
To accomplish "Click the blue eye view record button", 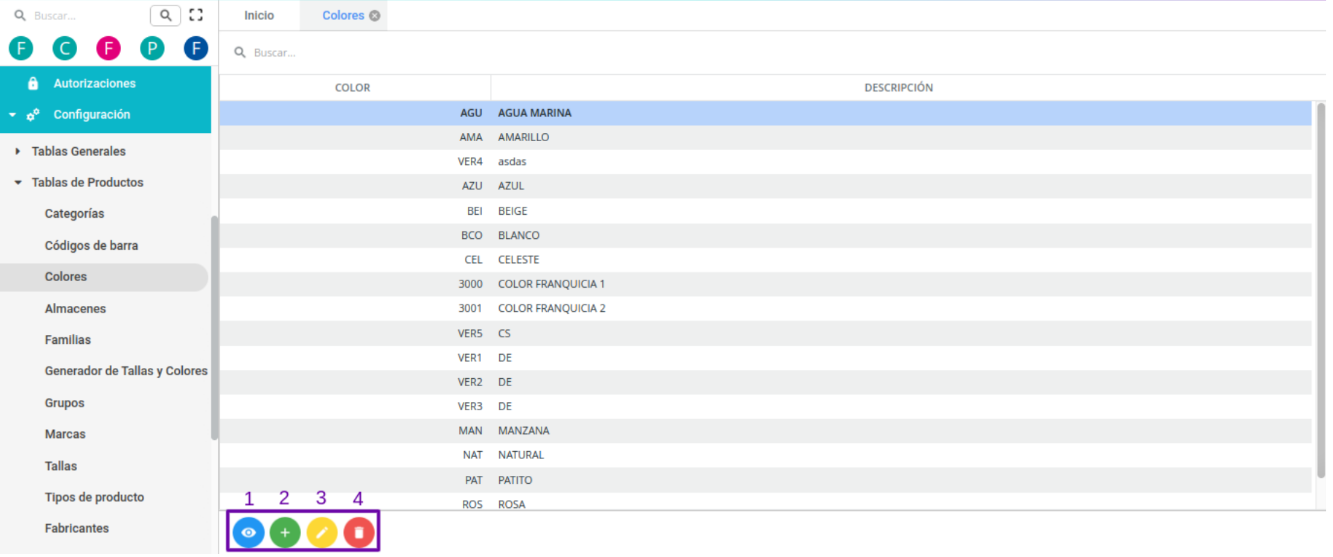I will pyautogui.click(x=249, y=533).
